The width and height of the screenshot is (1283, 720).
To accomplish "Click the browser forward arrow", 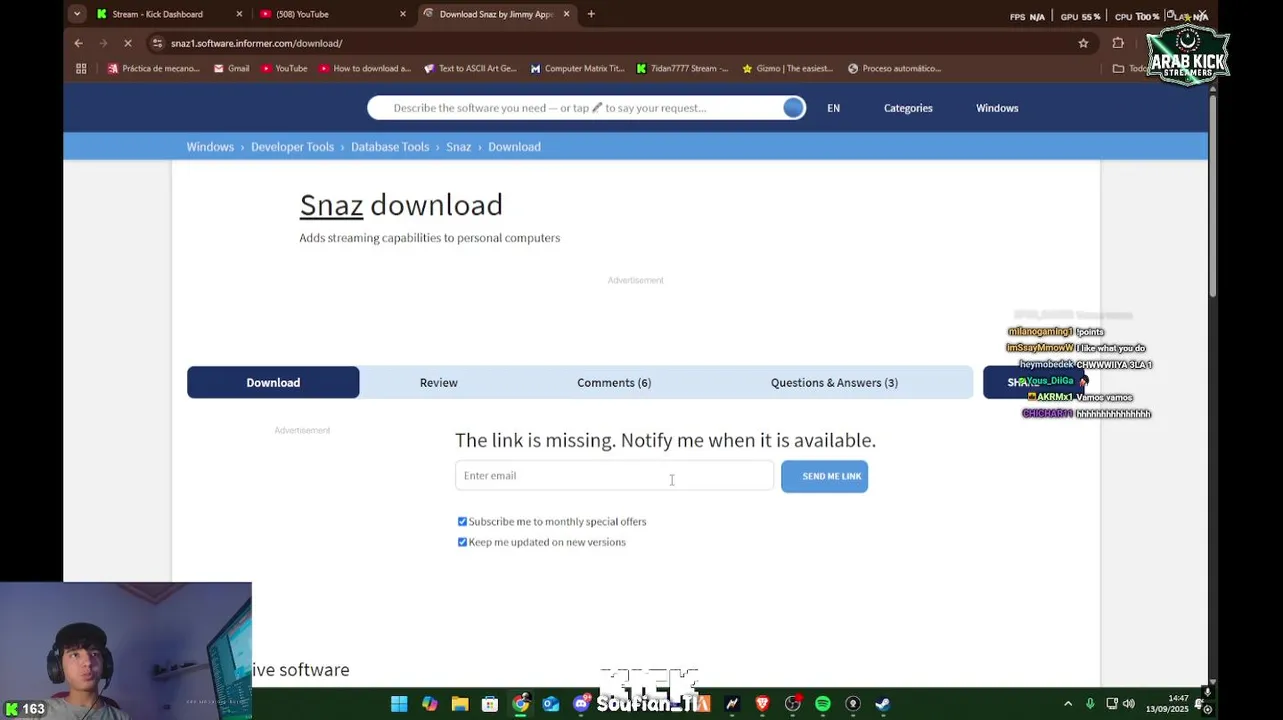I will tap(103, 43).
